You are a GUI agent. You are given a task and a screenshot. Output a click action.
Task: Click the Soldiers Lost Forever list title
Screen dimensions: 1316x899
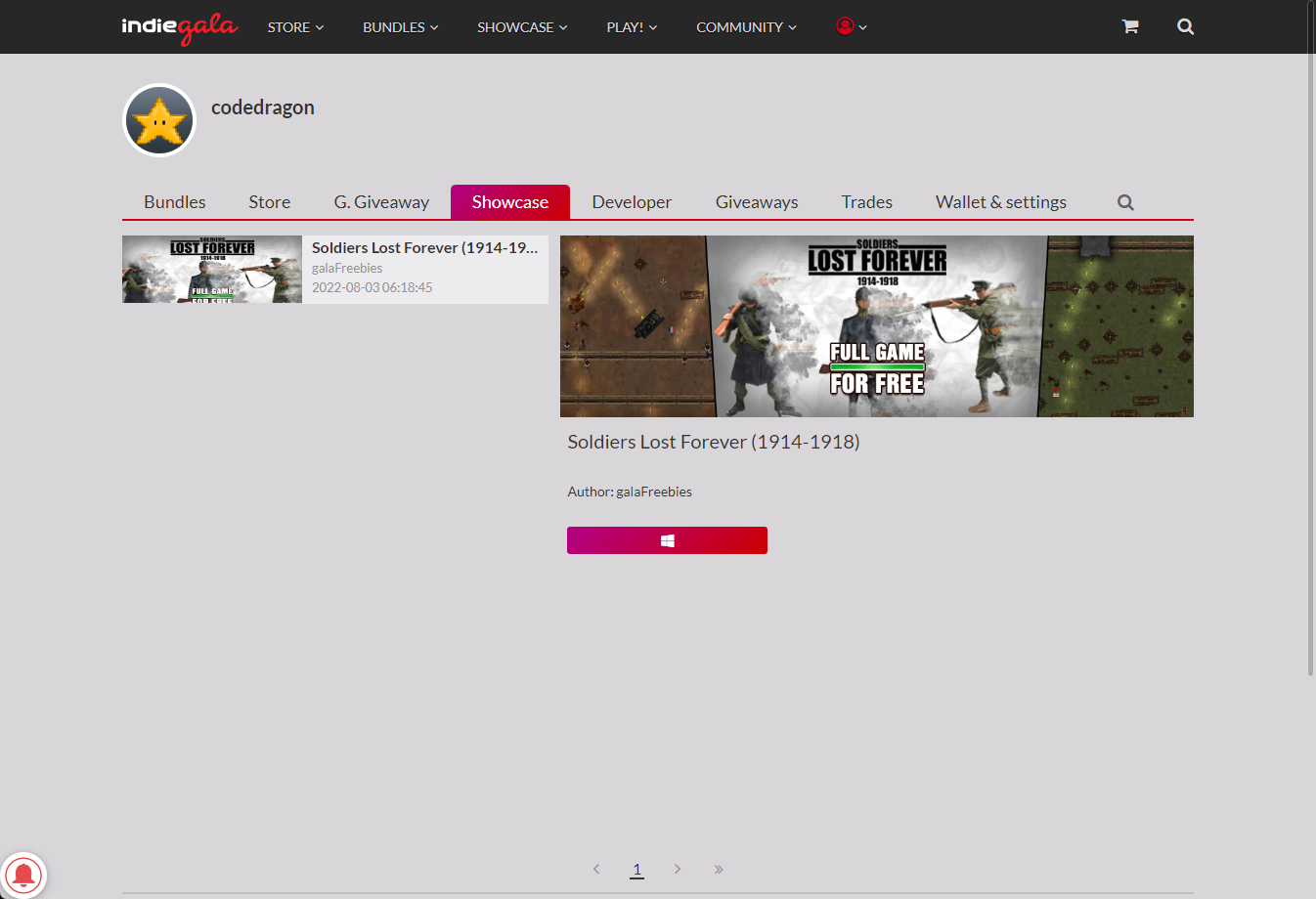425,248
